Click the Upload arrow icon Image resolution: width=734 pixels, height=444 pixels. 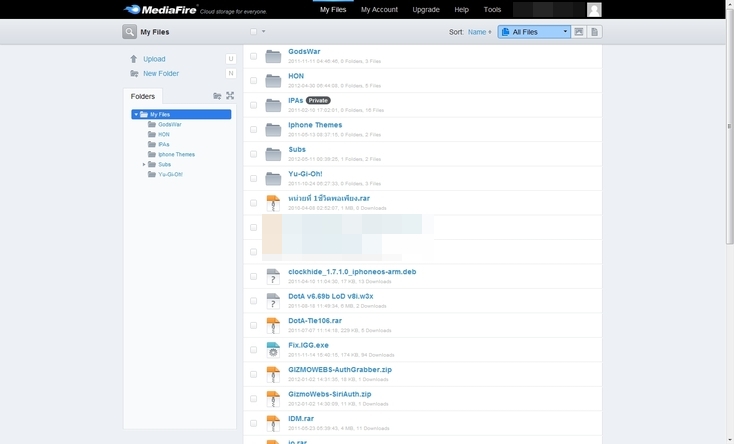[134, 59]
